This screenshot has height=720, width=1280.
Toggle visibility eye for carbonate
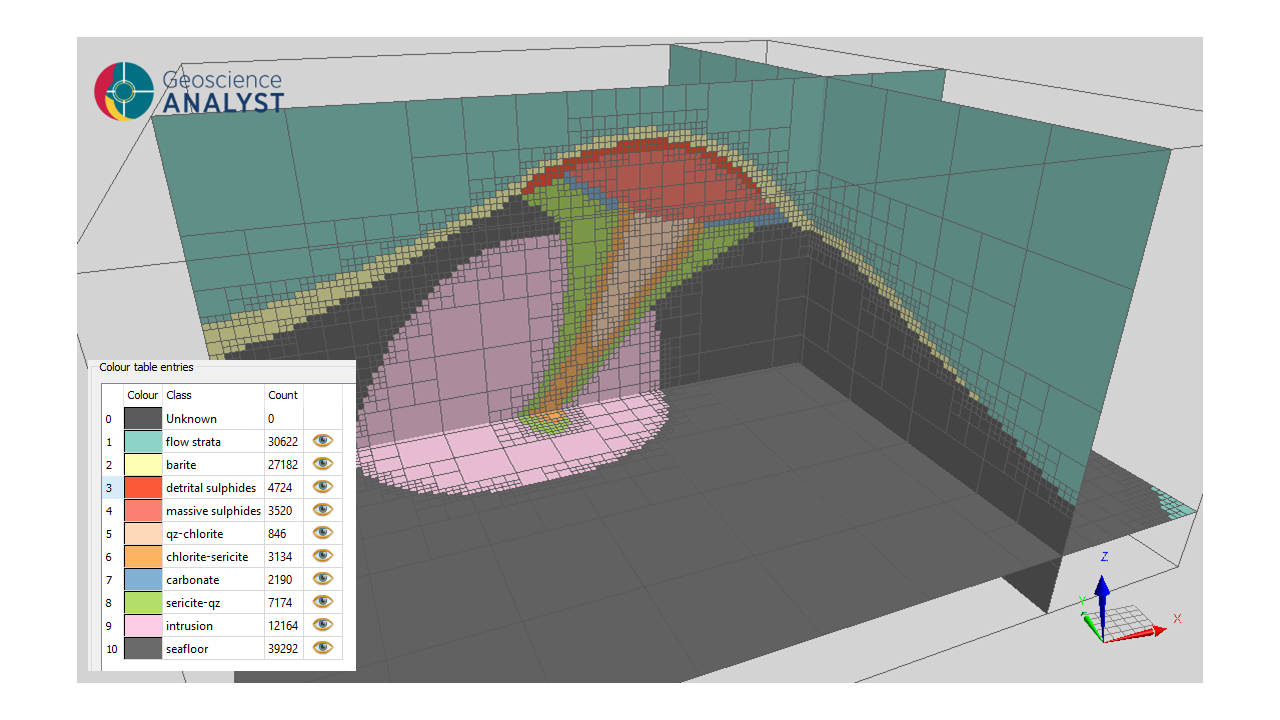322,579
